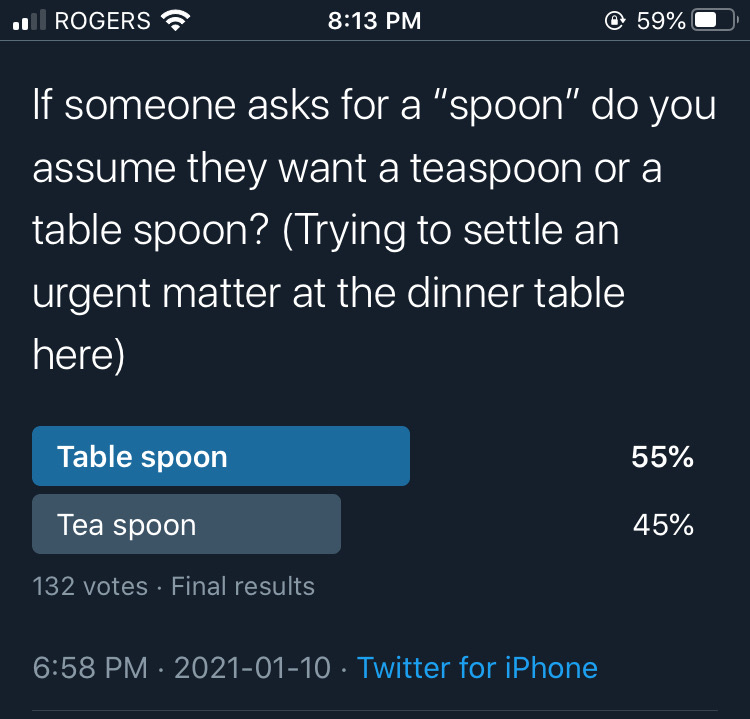Open the Twitter for iPhone link
Viewport: 750px width, 719px height.
[x=477, y=668]
